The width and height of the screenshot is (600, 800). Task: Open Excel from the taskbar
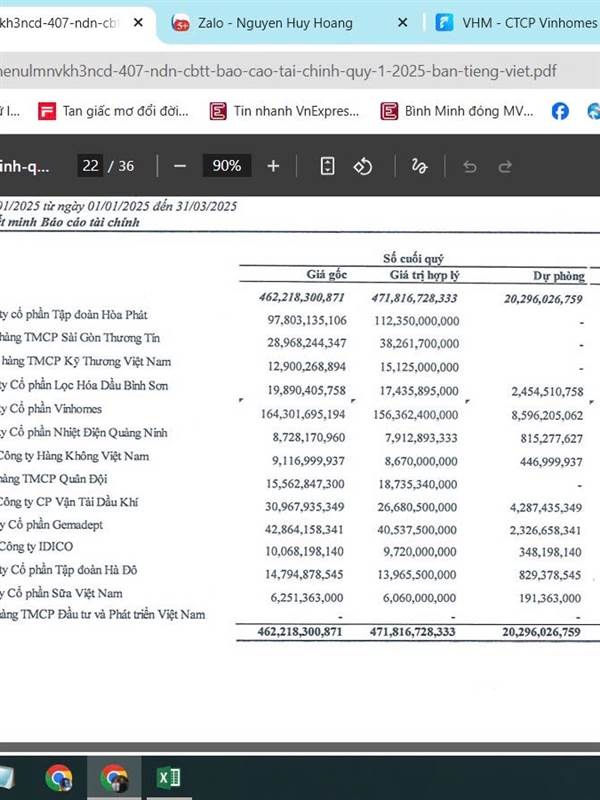click(169, 777)
